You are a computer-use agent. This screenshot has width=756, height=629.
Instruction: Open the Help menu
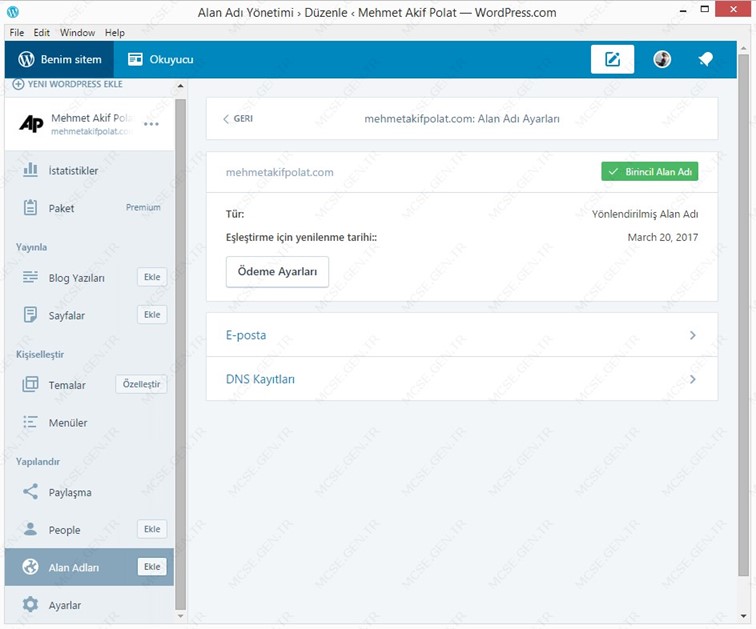click(115, 33)
